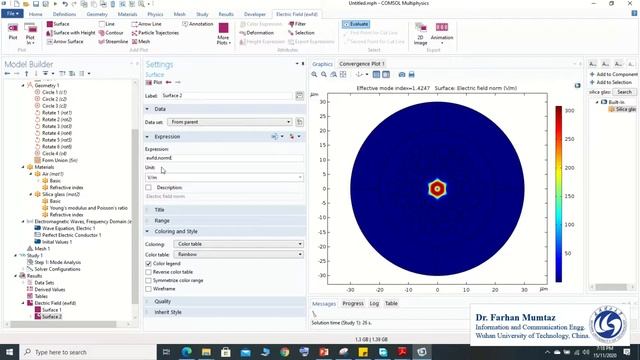Switch to the Materials ribbon tab
The height and width of the screenshot is (360, 640).
[x=127, y=14]
